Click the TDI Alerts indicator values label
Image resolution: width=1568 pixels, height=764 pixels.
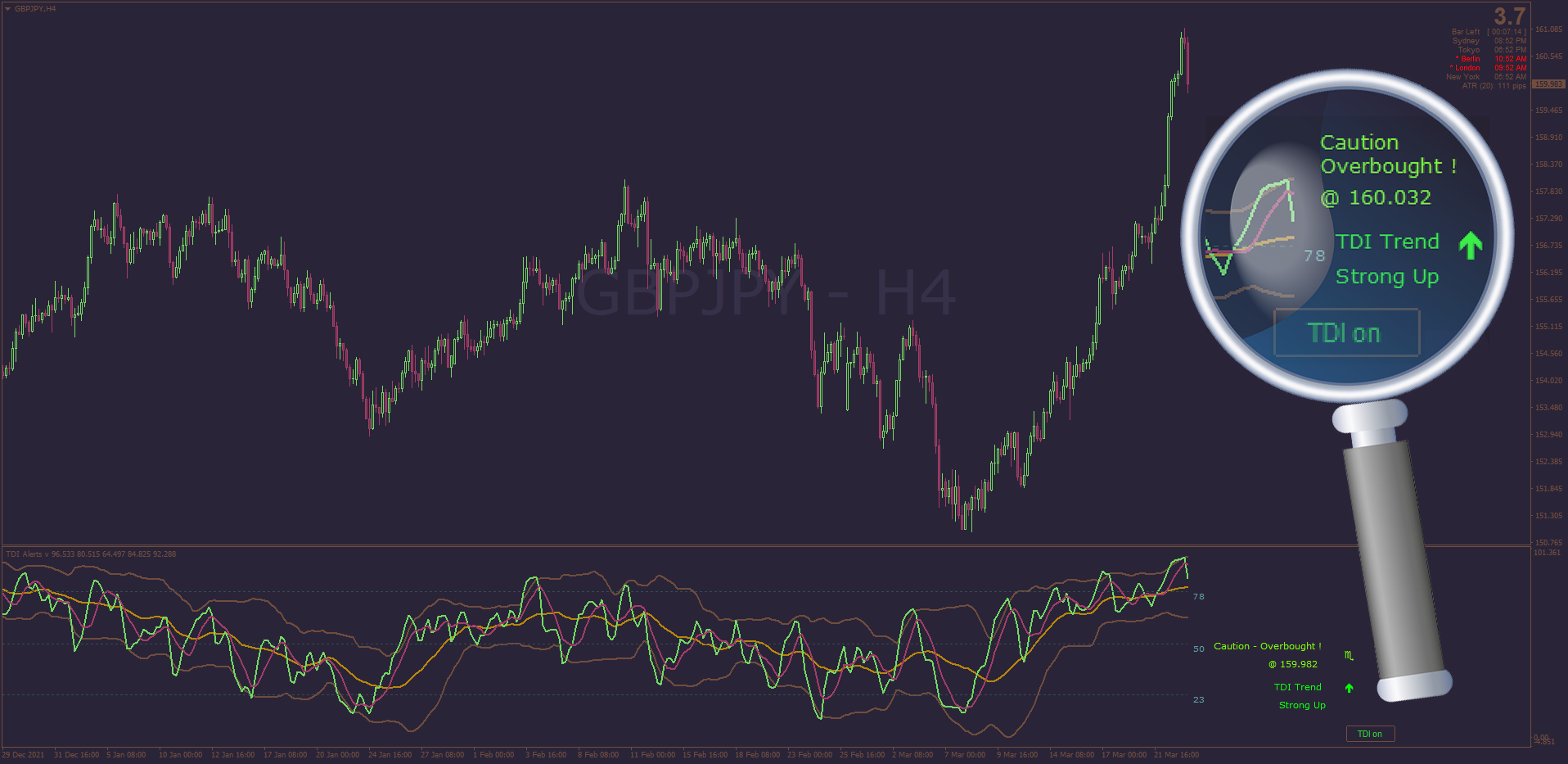pos(91,554)
